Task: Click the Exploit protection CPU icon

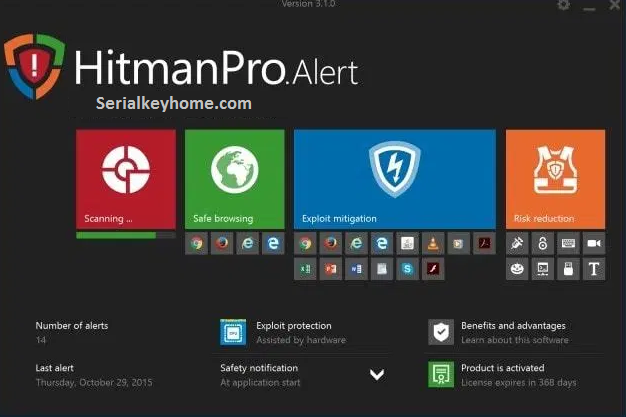Action: [x=233, y=332]
